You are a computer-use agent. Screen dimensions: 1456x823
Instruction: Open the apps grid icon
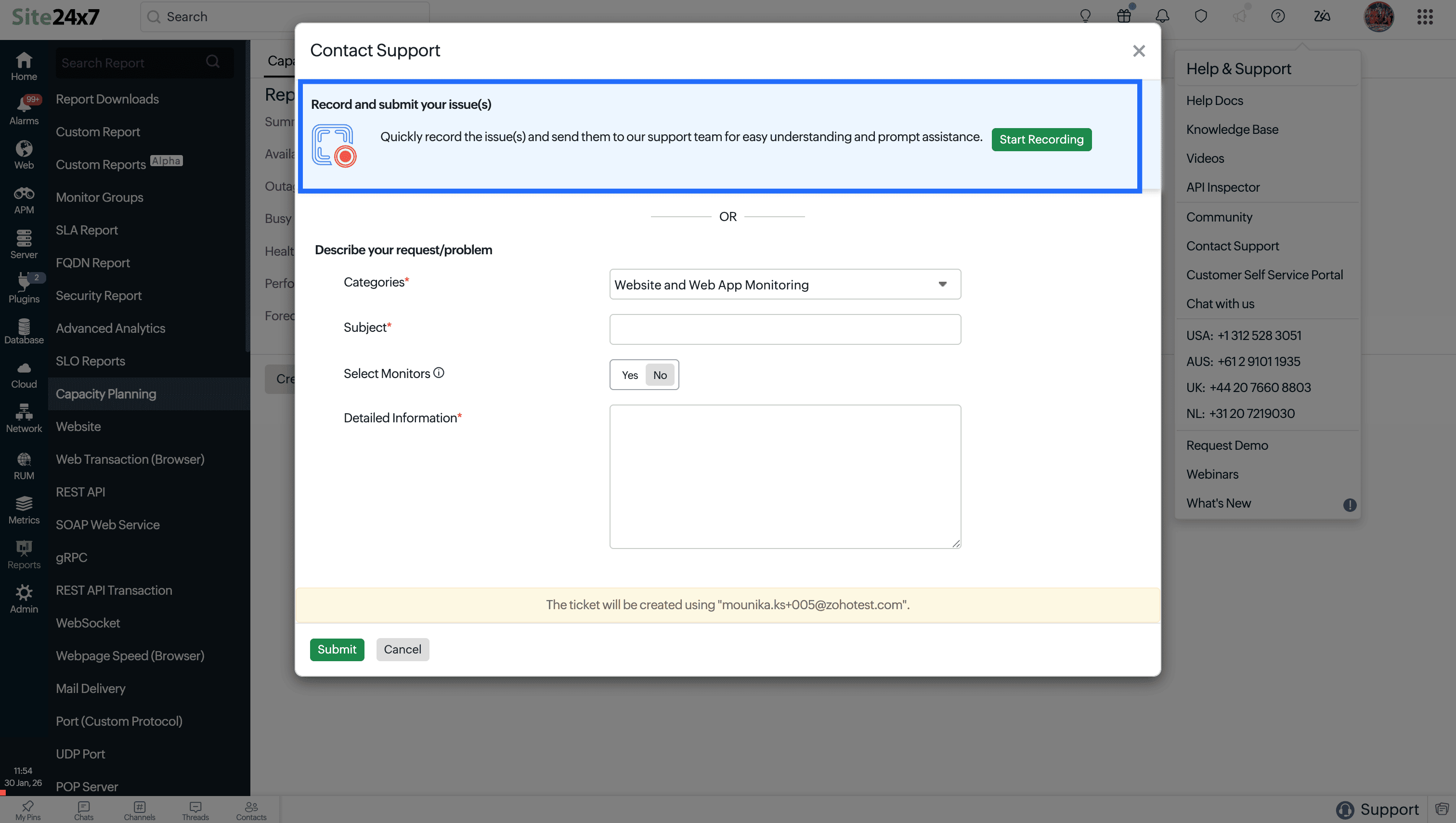point(1424,16)
